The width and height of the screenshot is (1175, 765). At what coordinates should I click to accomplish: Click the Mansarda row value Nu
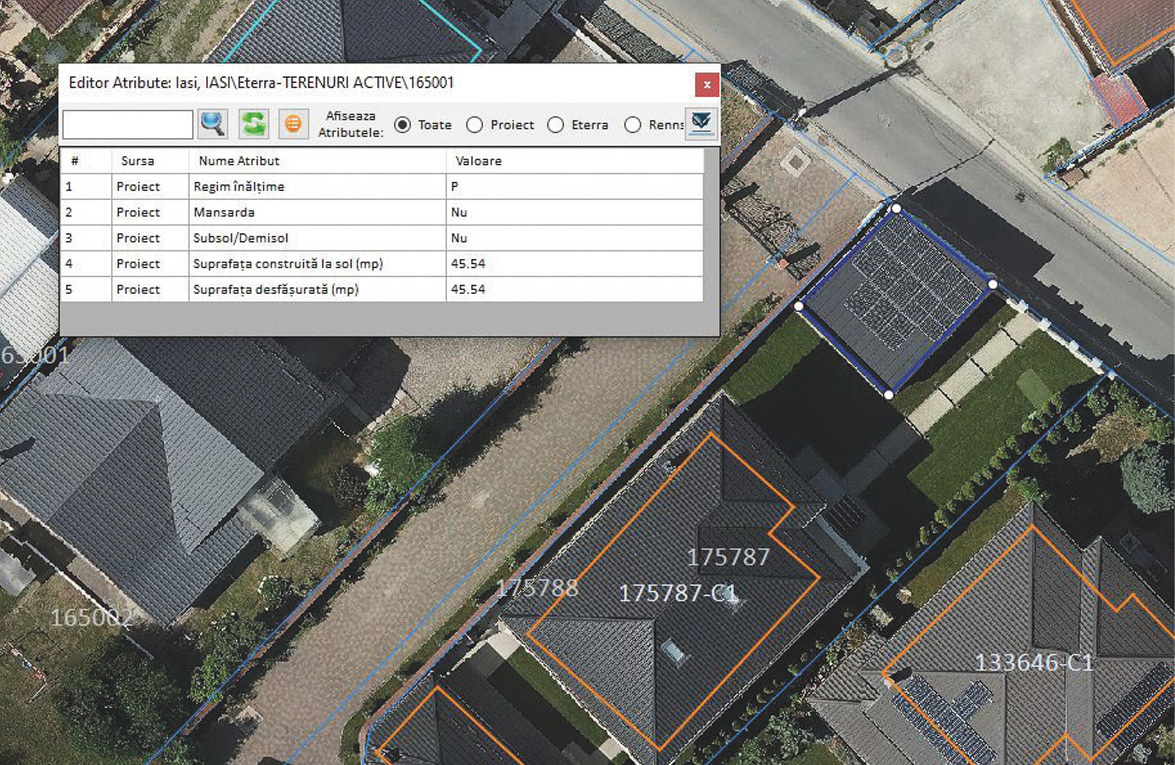coord(574,212)
